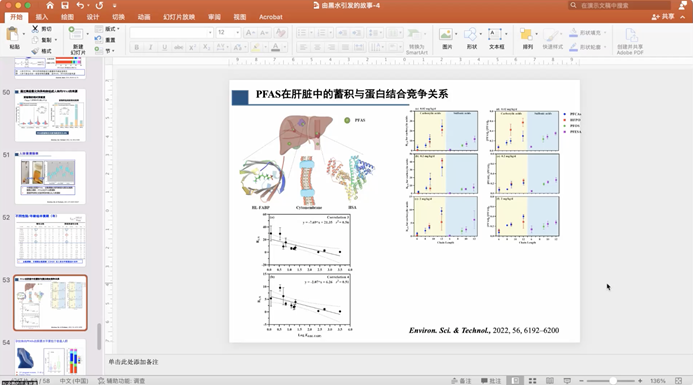The height and width of the screenshot is (385, 693).
Task: Redo the last action
Action: click(99, 5)
